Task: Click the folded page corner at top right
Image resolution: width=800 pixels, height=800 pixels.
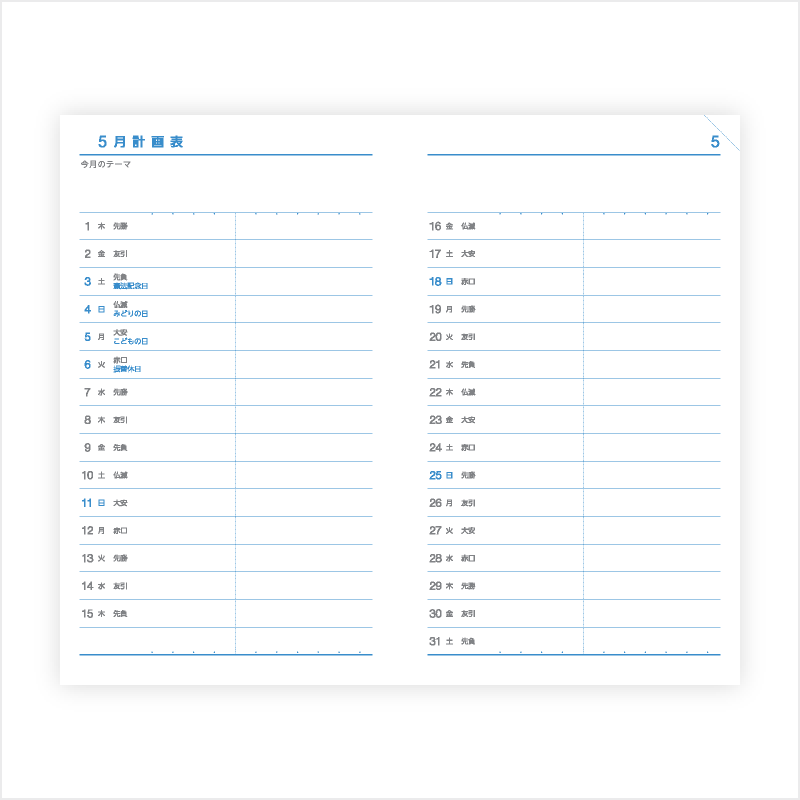Action: tap(723, 133)
